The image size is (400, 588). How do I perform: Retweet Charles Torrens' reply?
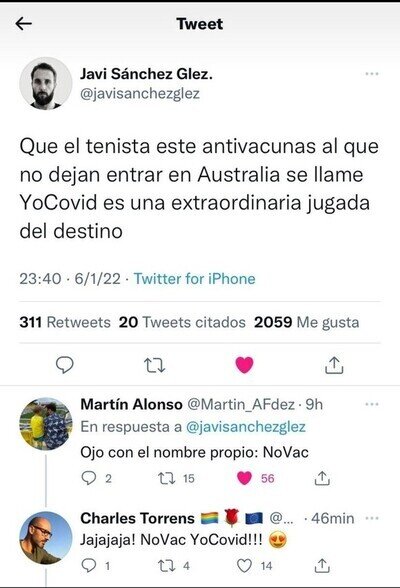pos(166,566)
